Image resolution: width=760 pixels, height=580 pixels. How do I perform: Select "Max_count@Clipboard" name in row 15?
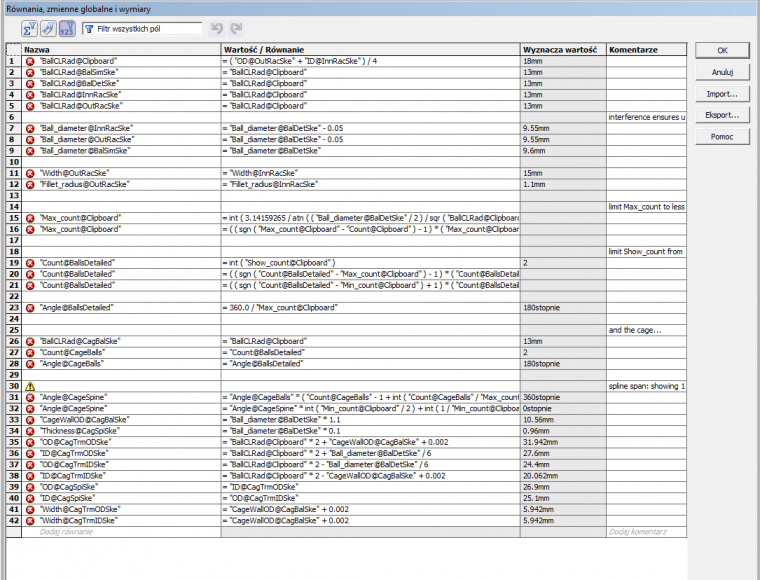tap(80, 219)
